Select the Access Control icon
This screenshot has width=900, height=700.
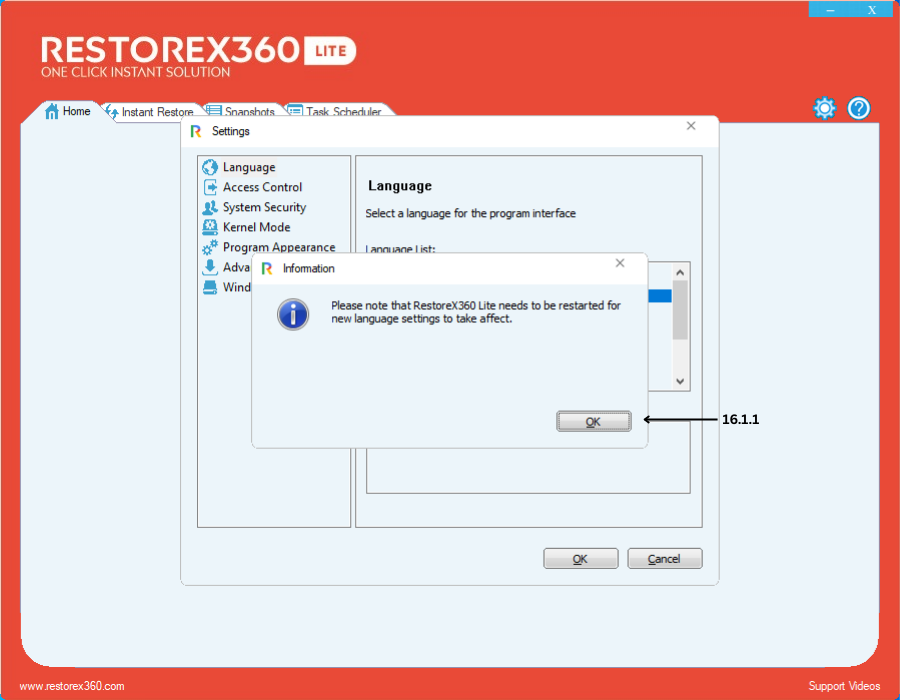(x=210, y=188)
